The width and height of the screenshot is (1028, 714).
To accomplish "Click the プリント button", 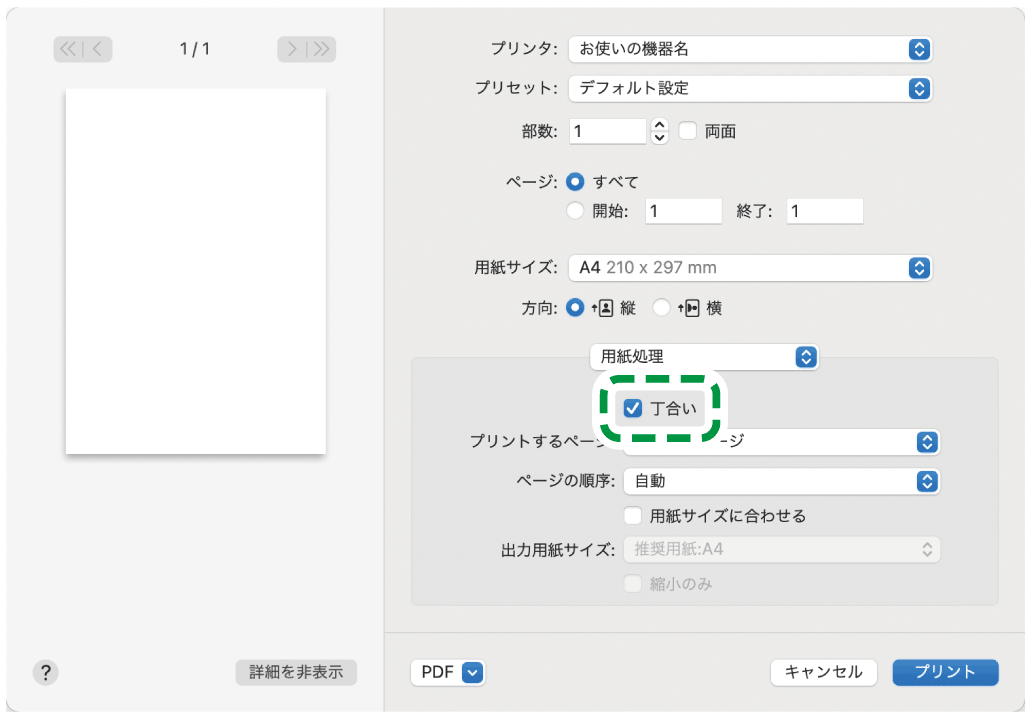I will (x=944, y=672).
